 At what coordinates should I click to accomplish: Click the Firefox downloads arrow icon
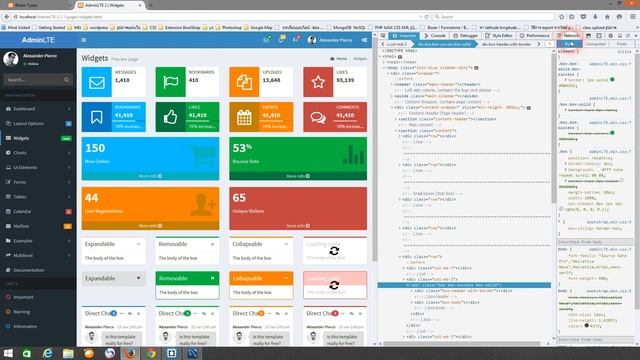596,17
